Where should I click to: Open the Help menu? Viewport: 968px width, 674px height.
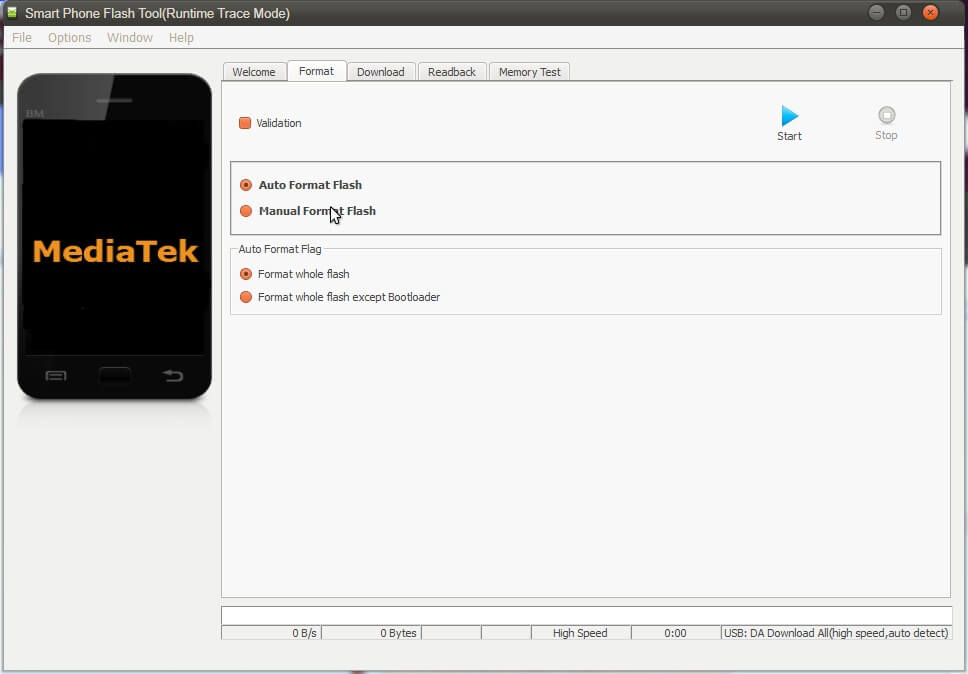pos(182,38)
